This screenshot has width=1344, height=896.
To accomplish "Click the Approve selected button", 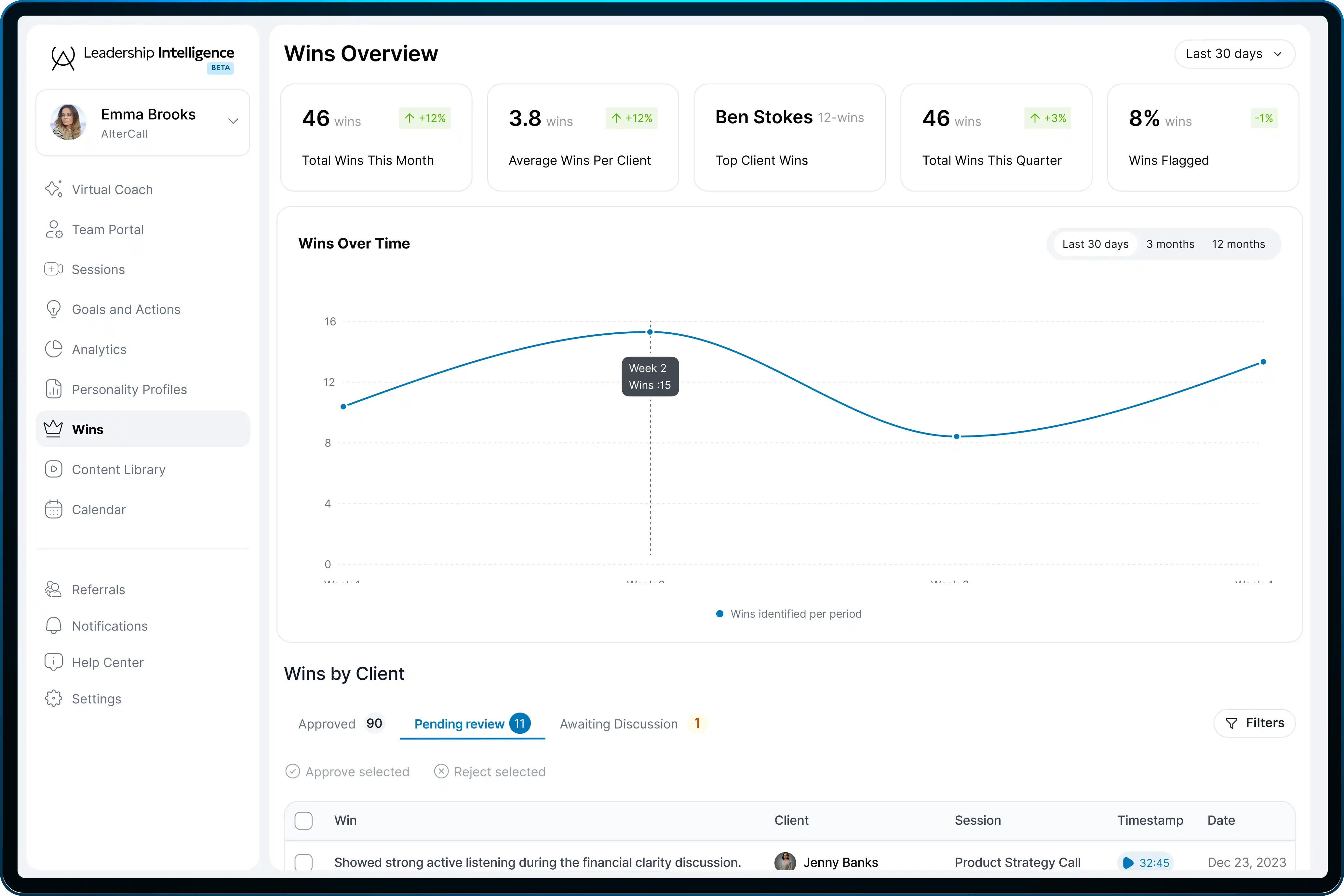I will [x=347, y=771].
